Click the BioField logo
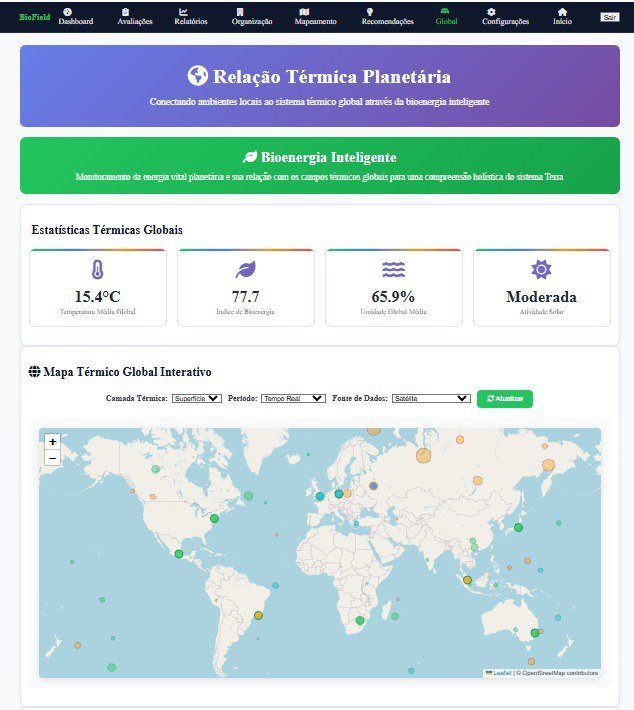 (33, 17)
